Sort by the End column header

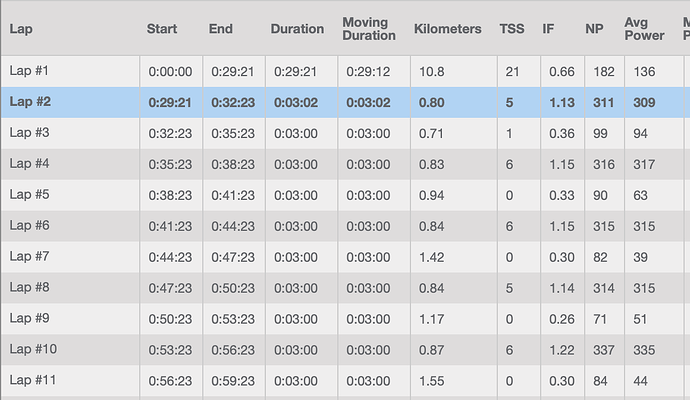pos(220,29)
